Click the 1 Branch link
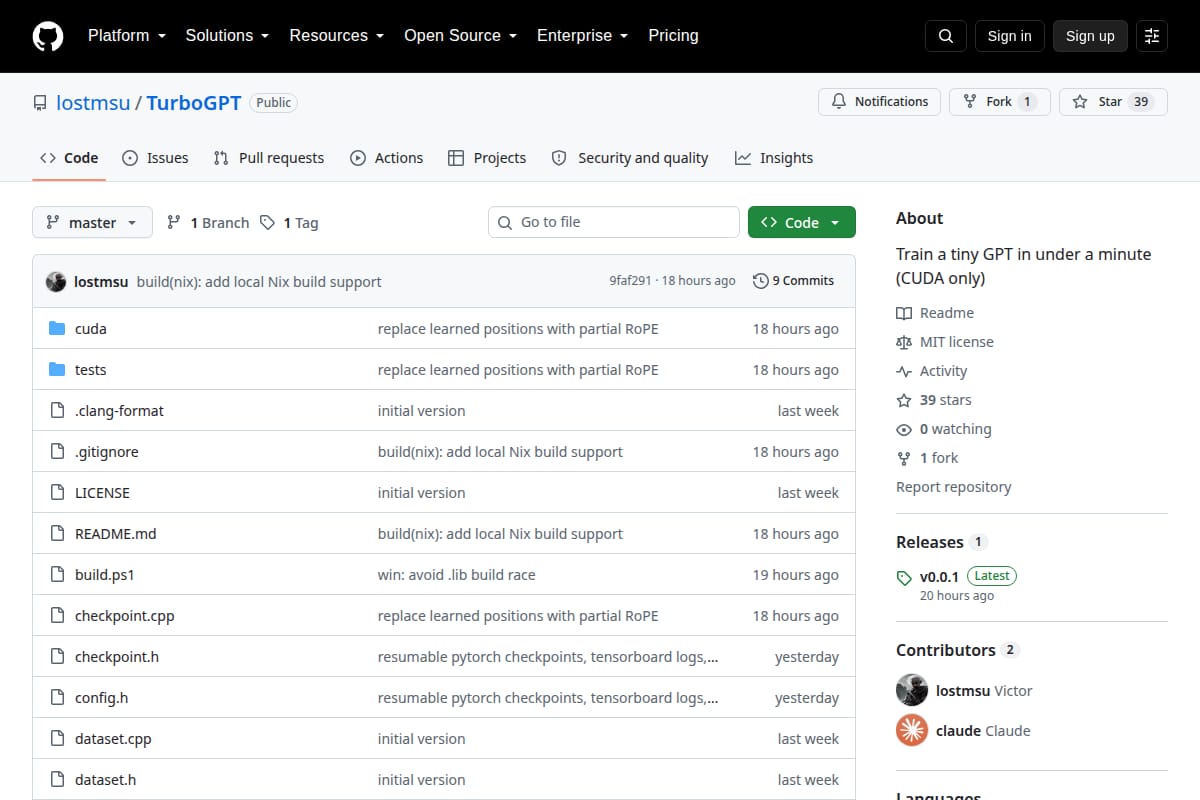1200x800 pixels. (208, 223)
